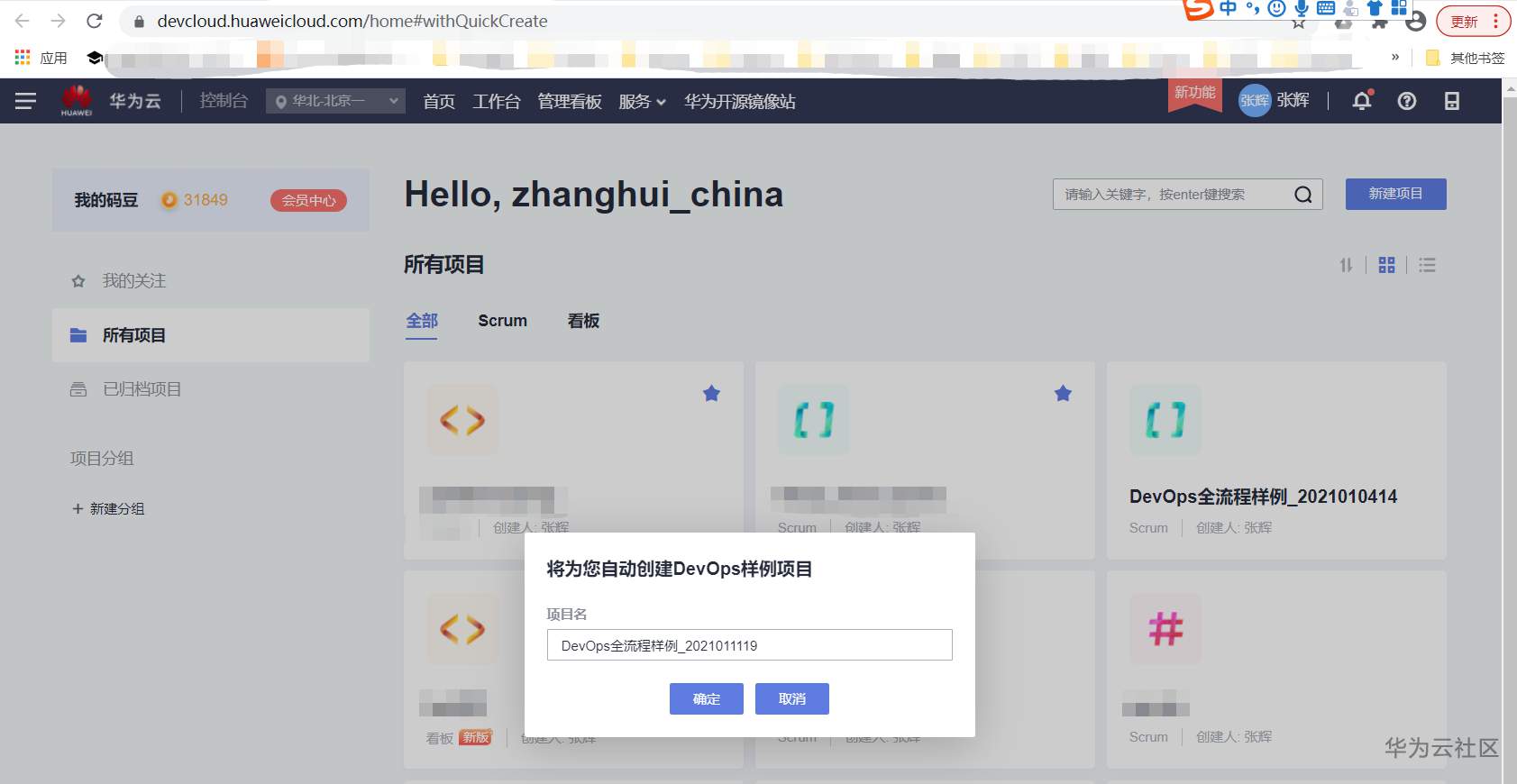The width and height of the screenshot is (1517, 784).
Task: Expand the bookmarks overflow chevron
Action: (x=1395, y=57)
